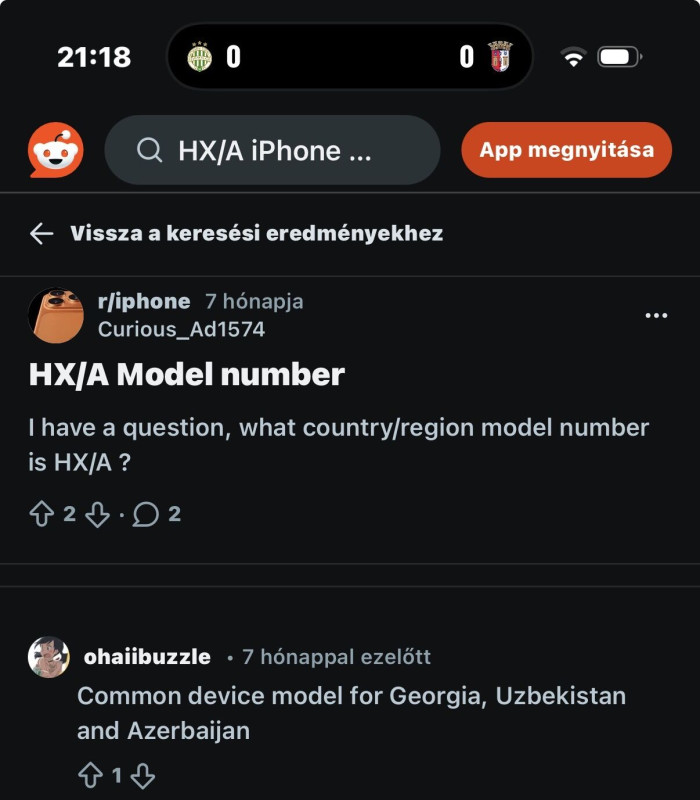The height and width of the screenshot is (800, 700).
Task: Tap the back arrow icon
Action: pos(41,234)
